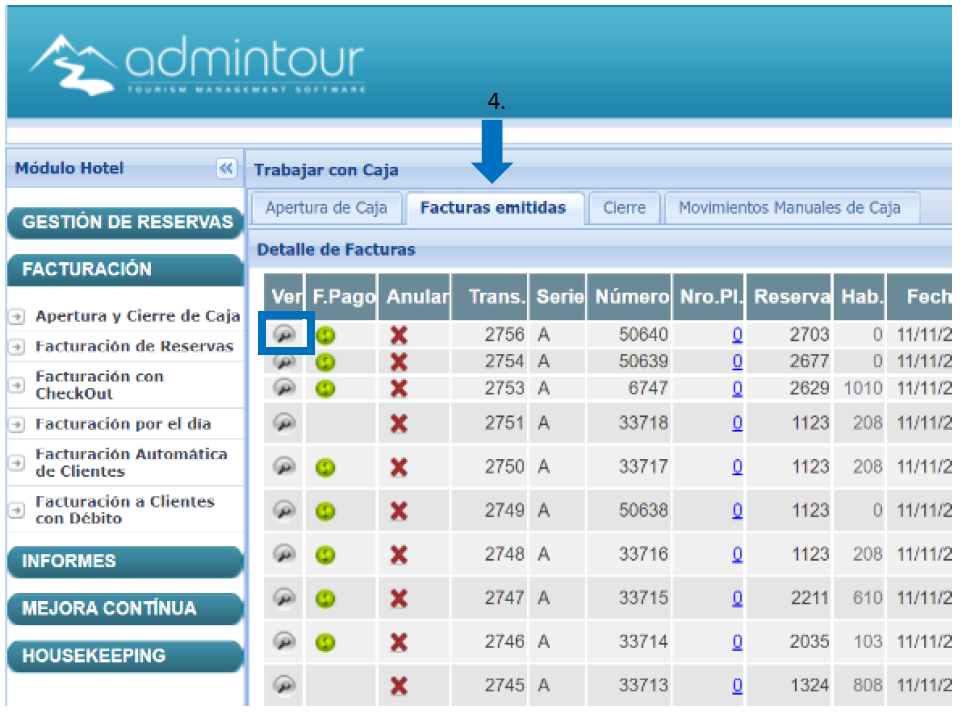Switch to the Apertura de Caja tab

tap(326, 208)
